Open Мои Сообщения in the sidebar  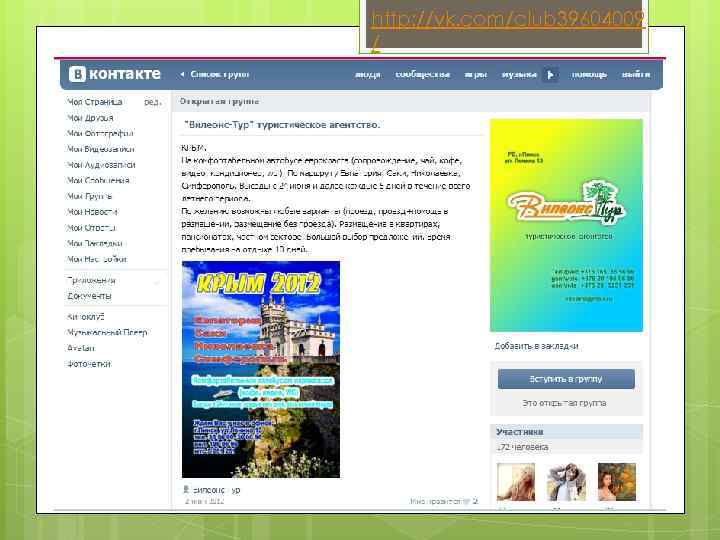[x=98, y=180]
